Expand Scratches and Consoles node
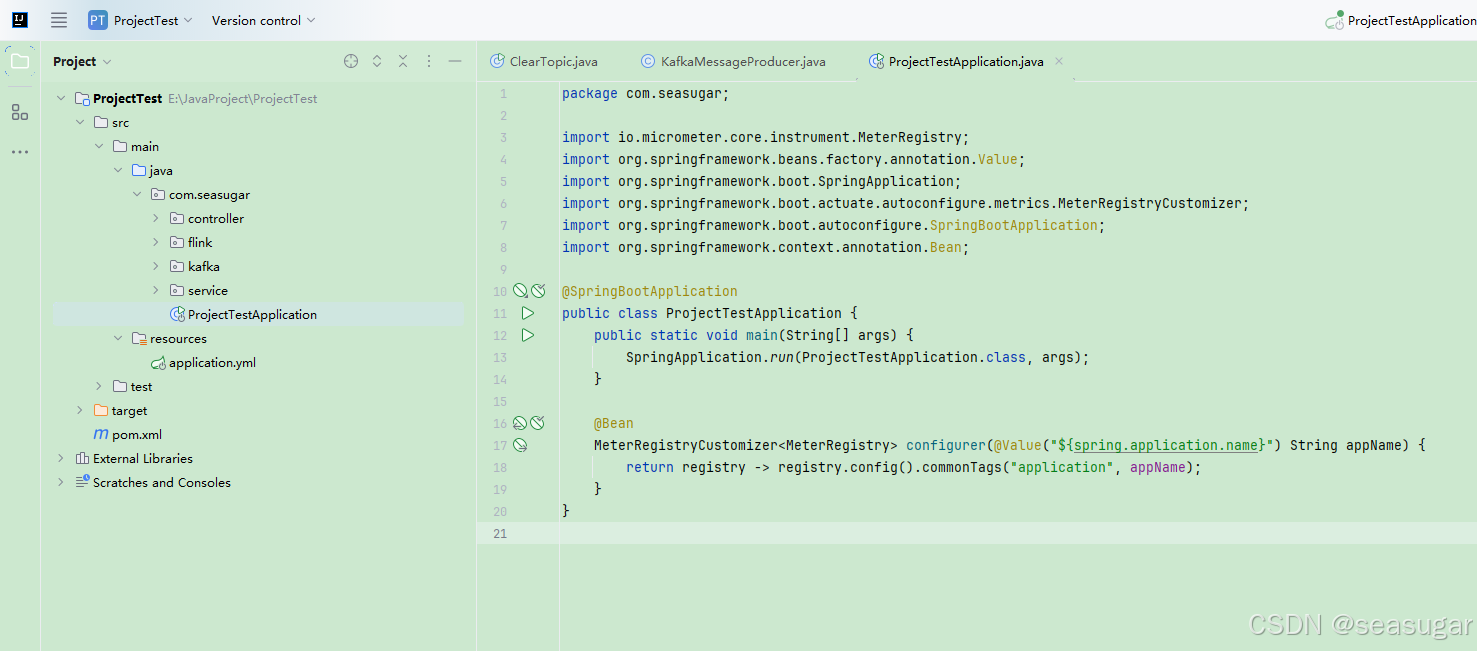 click(61, 483)
